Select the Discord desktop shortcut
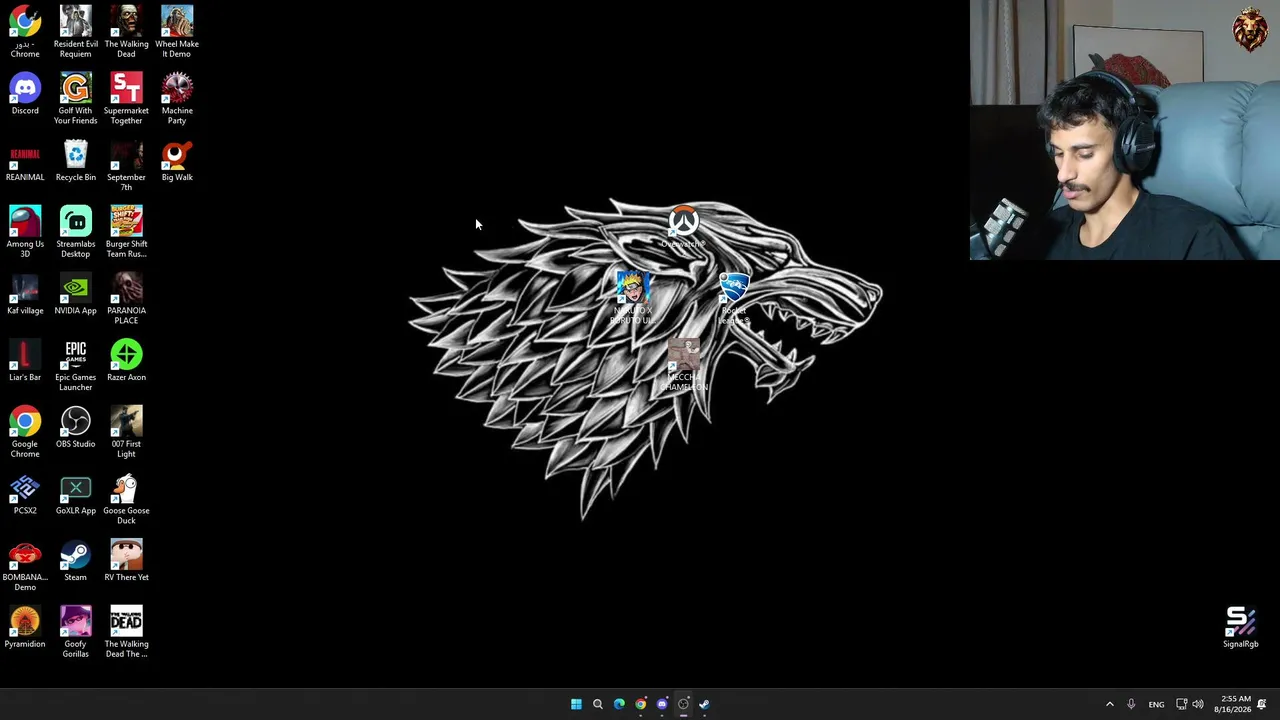Screen dimensions: 1280x720 (25, 94)
